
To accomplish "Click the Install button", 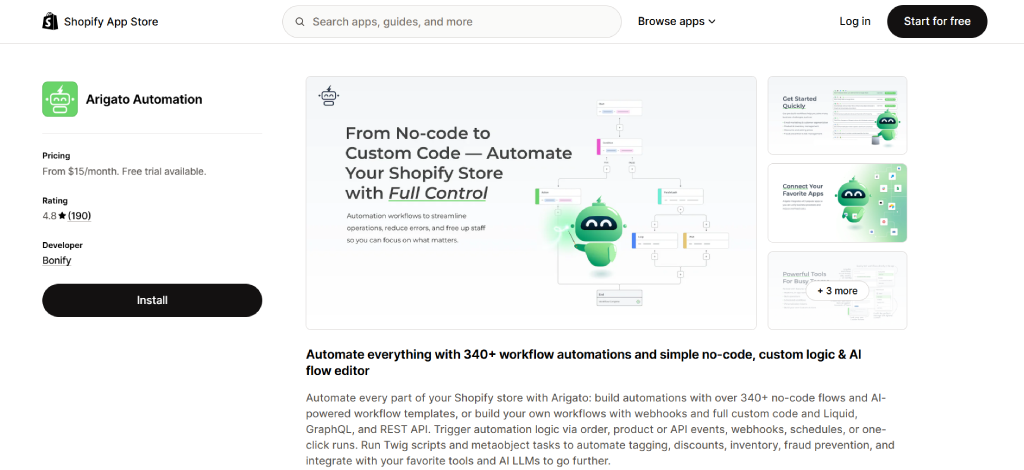I will tap(152, 300).
